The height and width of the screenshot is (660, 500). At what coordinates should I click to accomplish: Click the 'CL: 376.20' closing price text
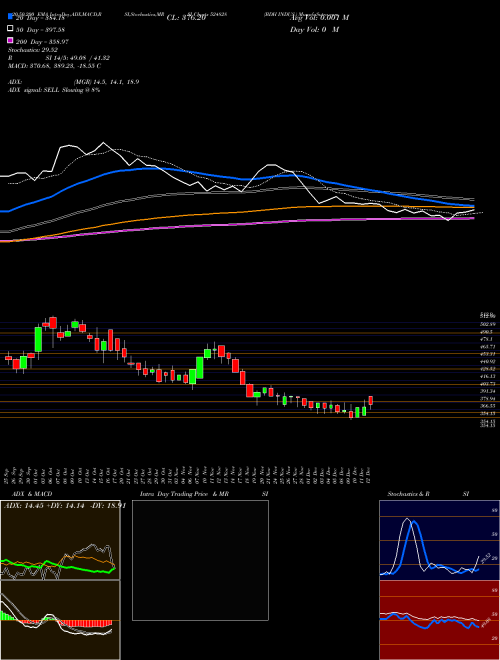(x=186, y=18)
